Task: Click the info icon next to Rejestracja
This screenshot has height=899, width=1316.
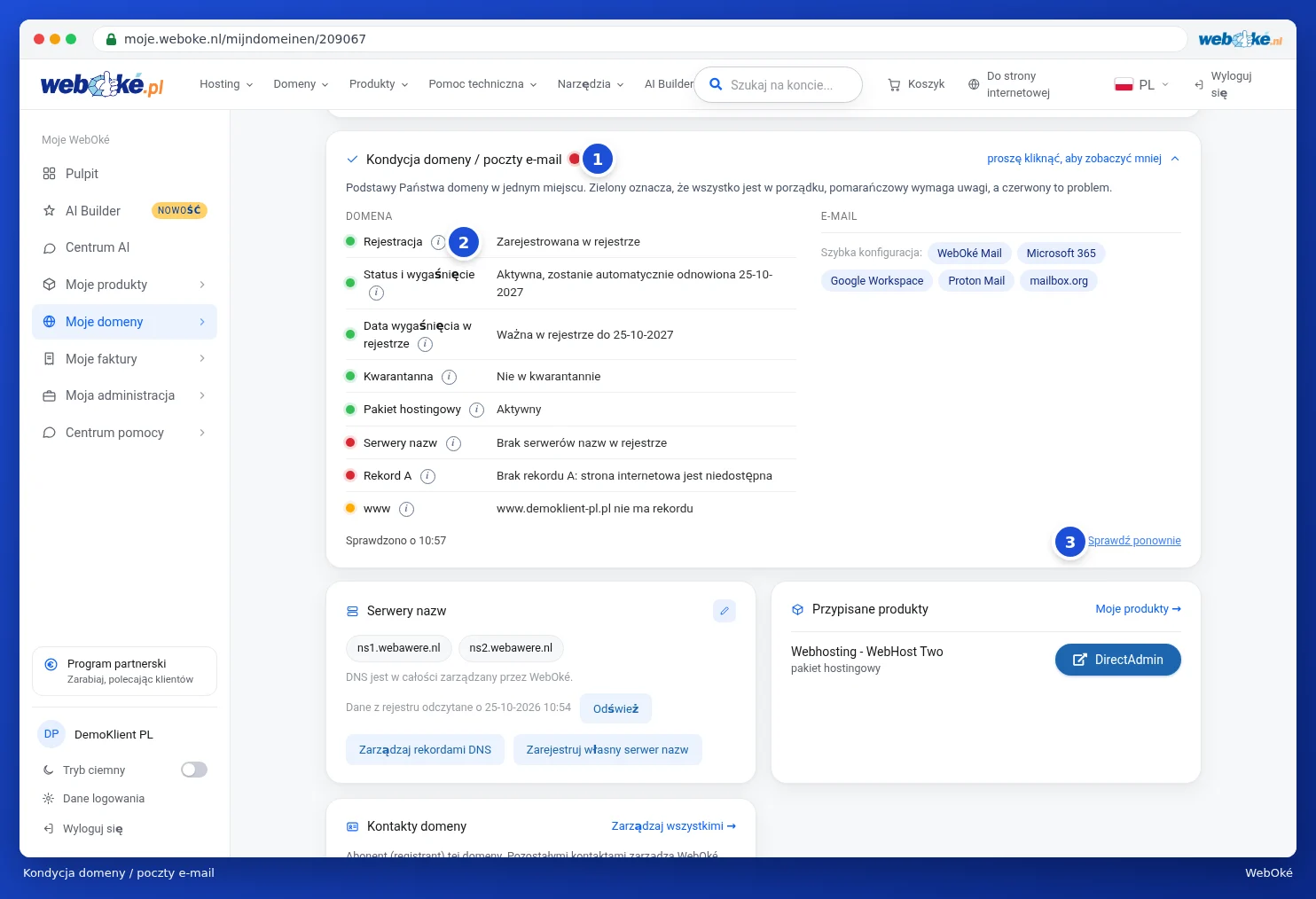Action: pyautogui.click(x=438, y=242)
